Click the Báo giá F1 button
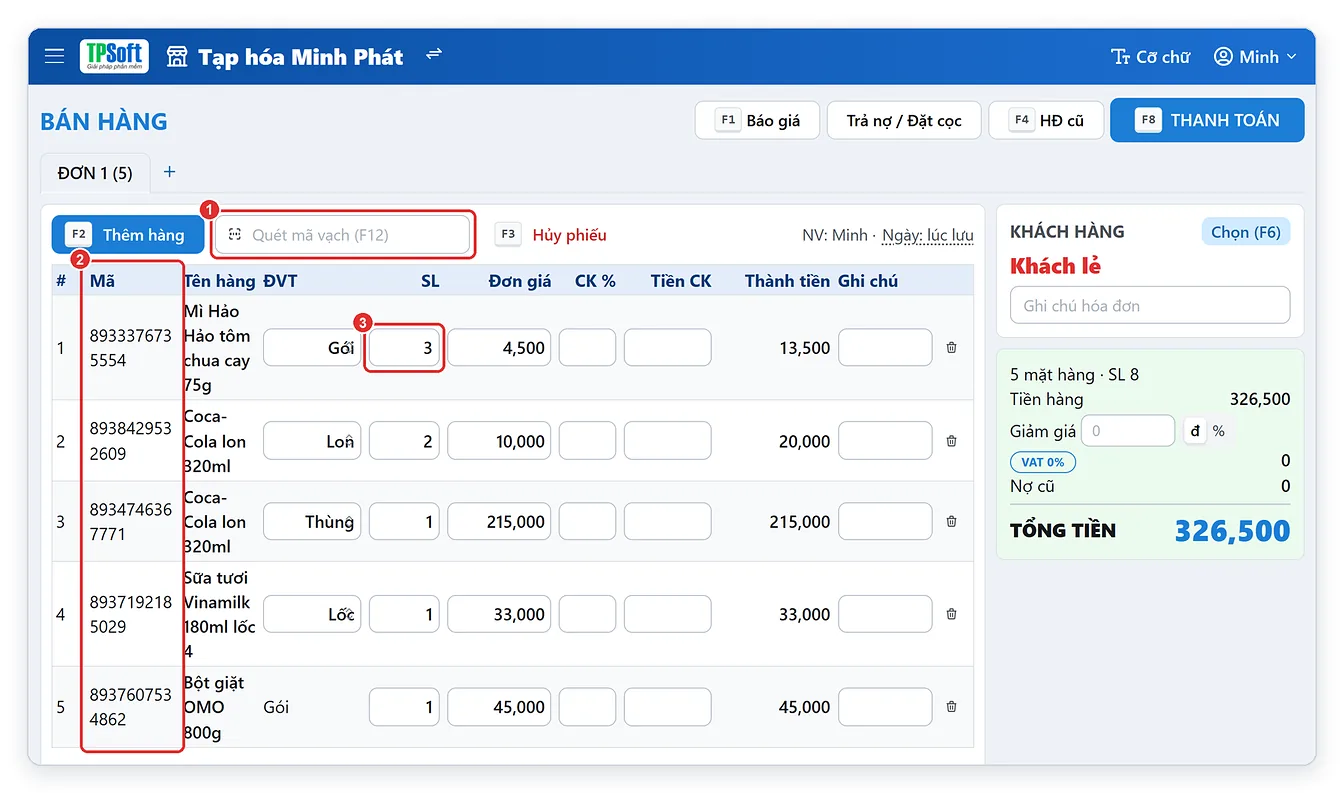This screenshot has height=793, width=1344. [x=758, y=120]
